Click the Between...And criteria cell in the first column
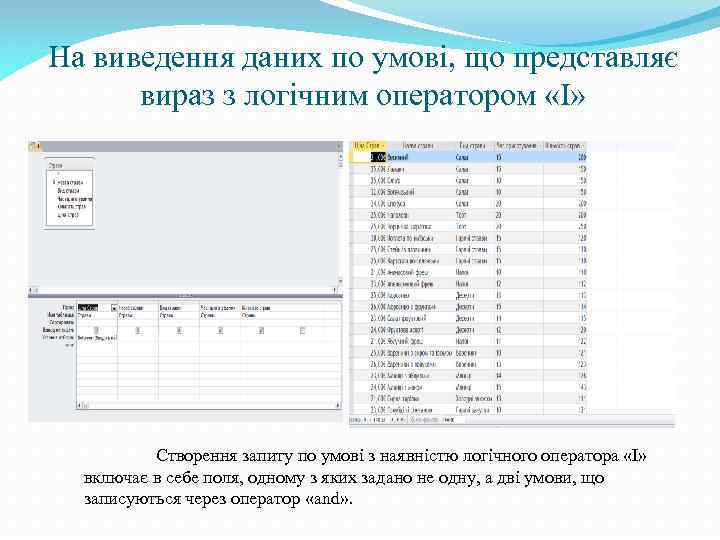 click(97, 338)
